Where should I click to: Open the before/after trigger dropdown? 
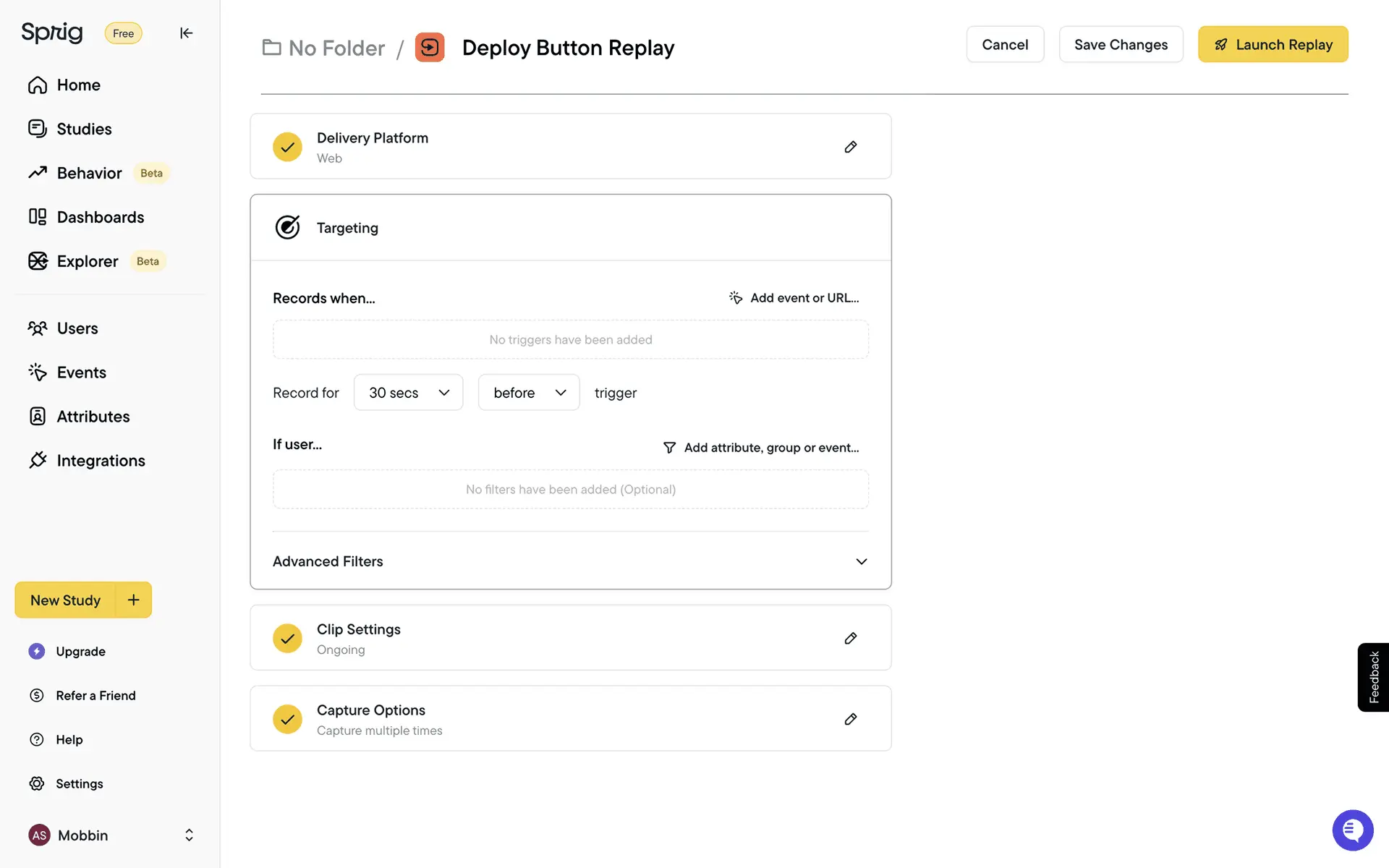(529, 392)
